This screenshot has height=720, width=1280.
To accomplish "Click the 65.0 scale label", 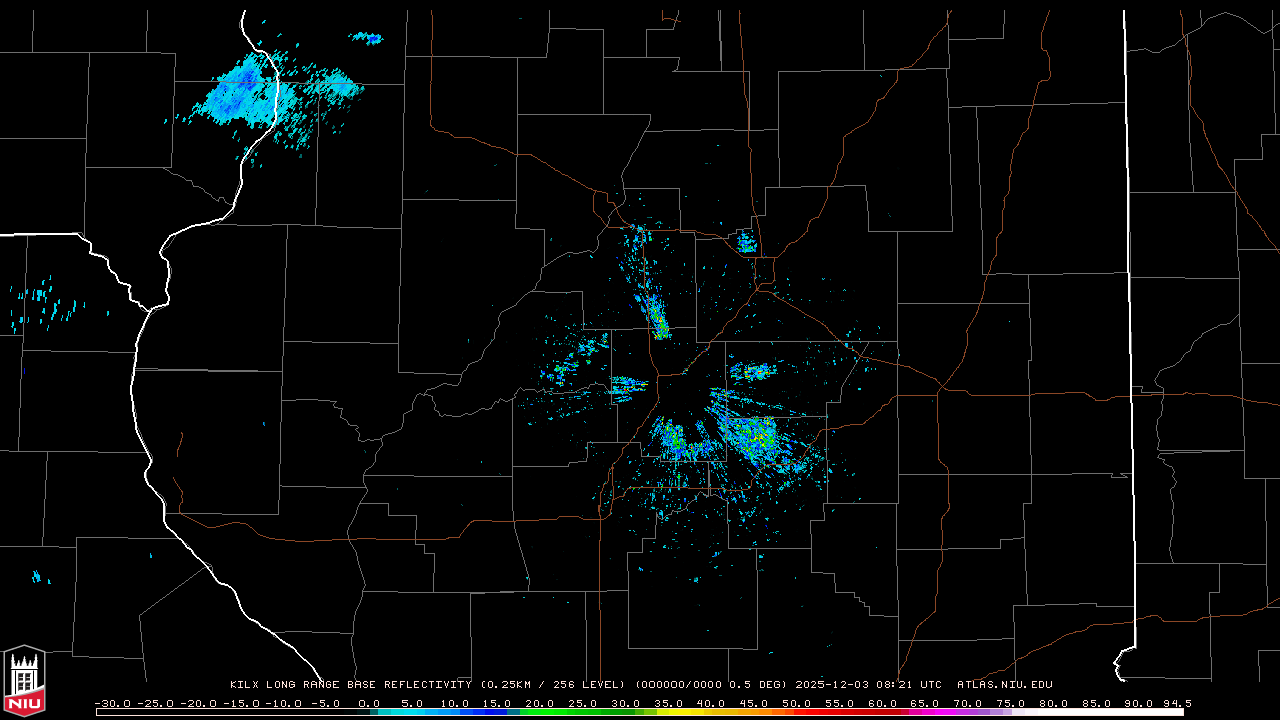I will pyautogui.click(x=926, y=703).
